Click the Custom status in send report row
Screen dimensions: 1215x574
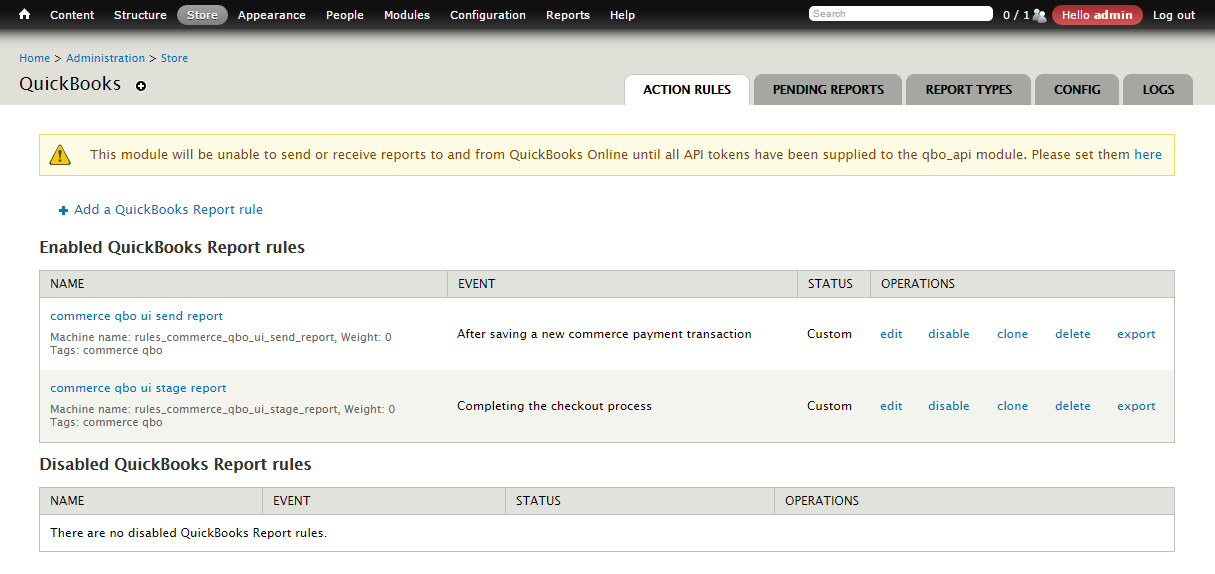click(829, 334)
